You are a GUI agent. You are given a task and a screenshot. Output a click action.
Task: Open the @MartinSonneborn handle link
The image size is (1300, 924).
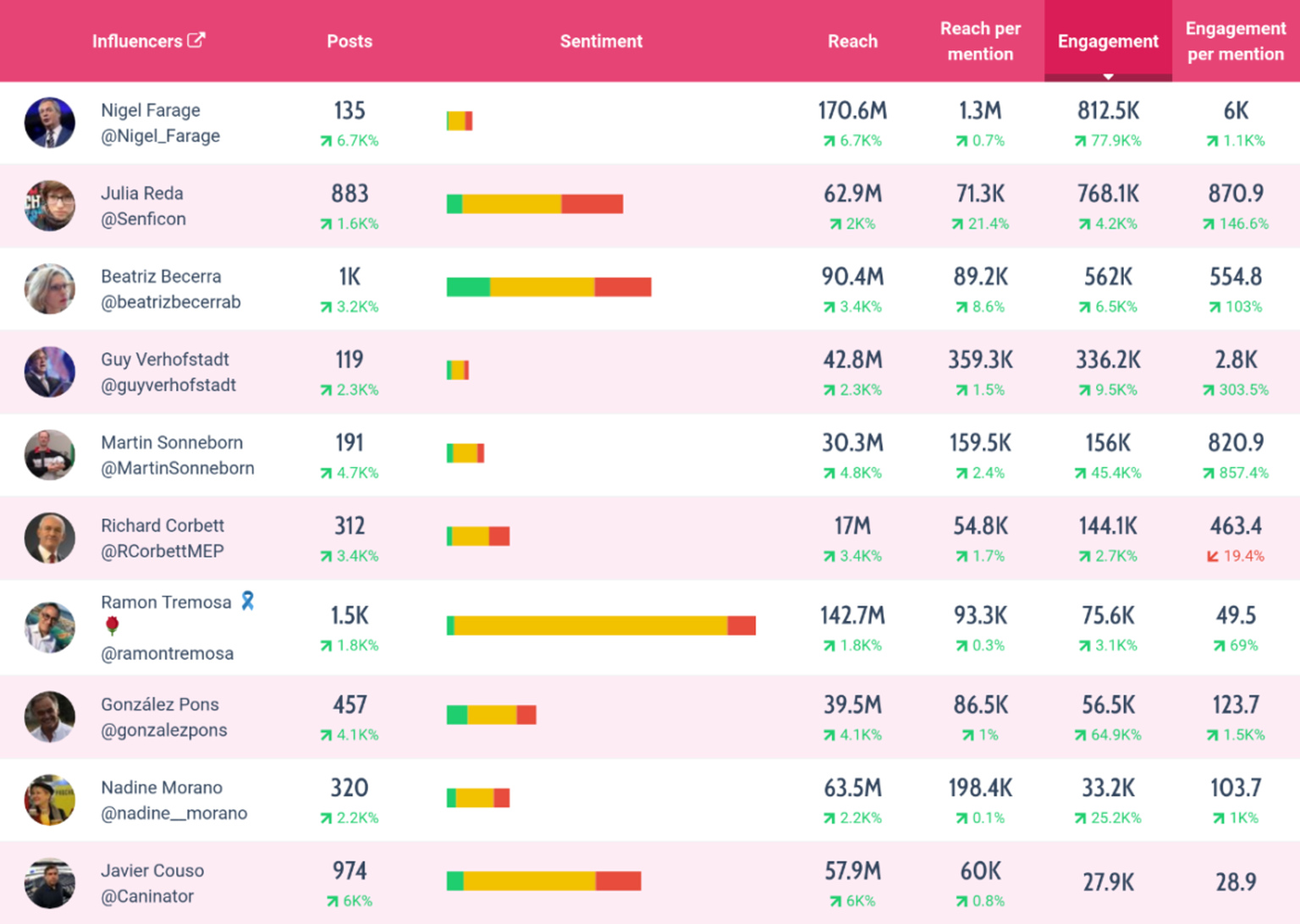[x=178, y=468]
